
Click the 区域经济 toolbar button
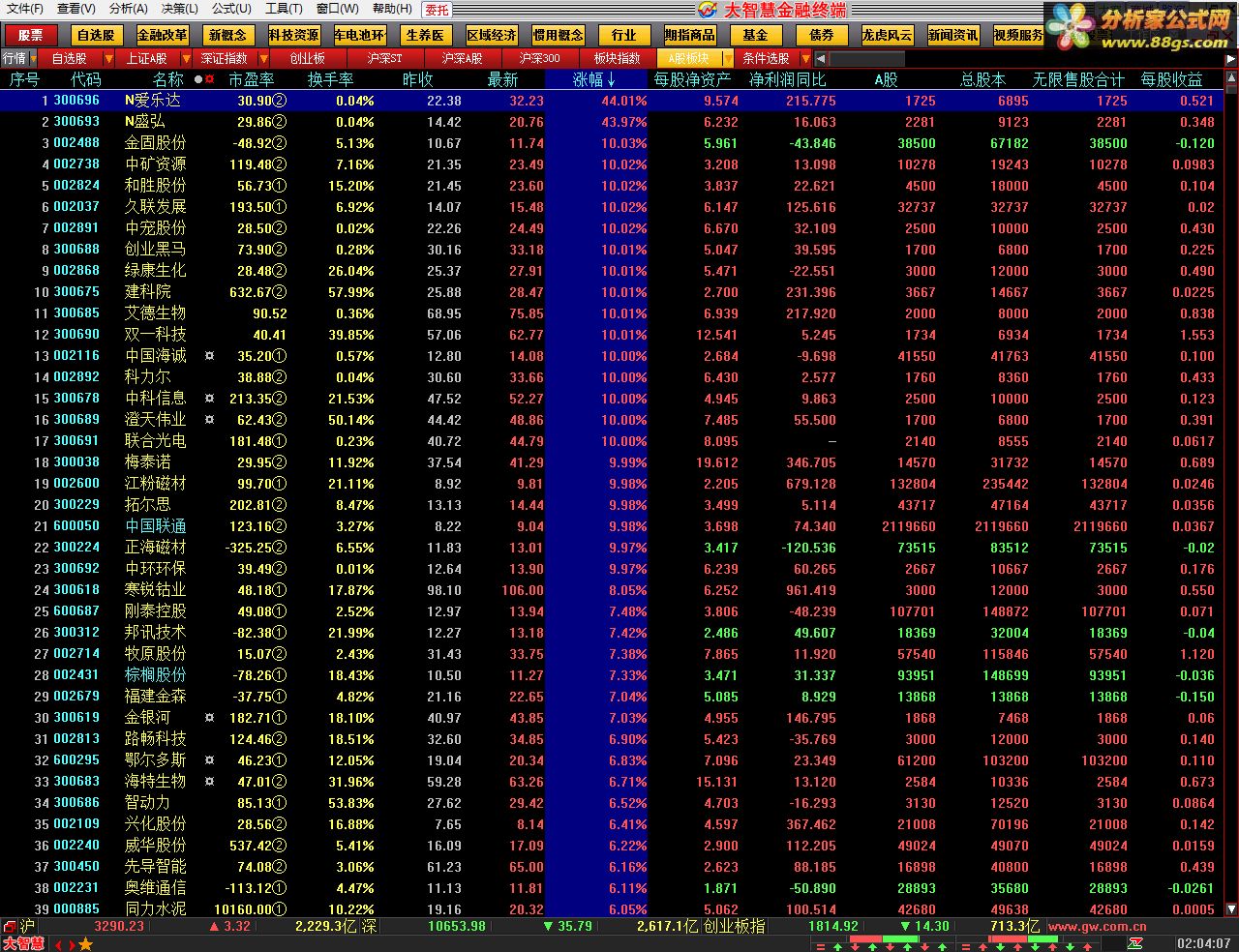click(x=492, y=35)
